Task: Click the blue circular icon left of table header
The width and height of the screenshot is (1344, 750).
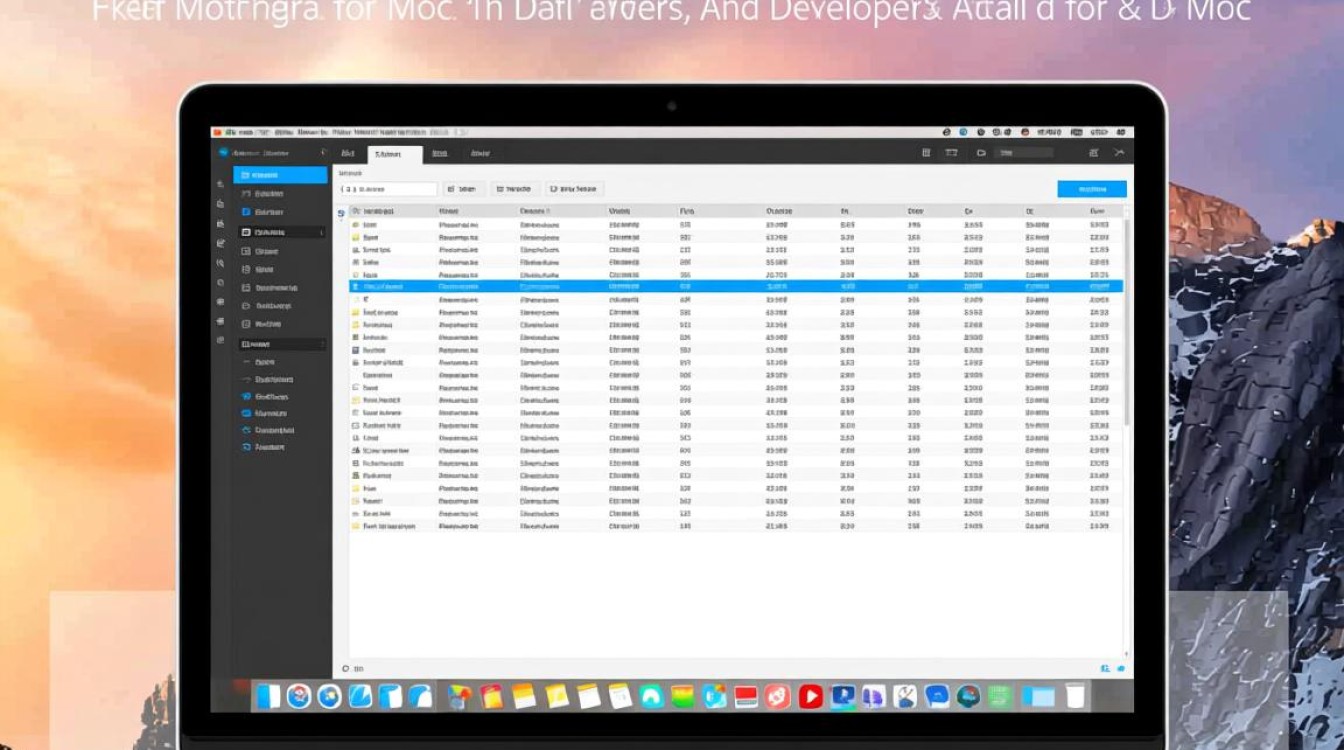Action: [x=341, y=213]
